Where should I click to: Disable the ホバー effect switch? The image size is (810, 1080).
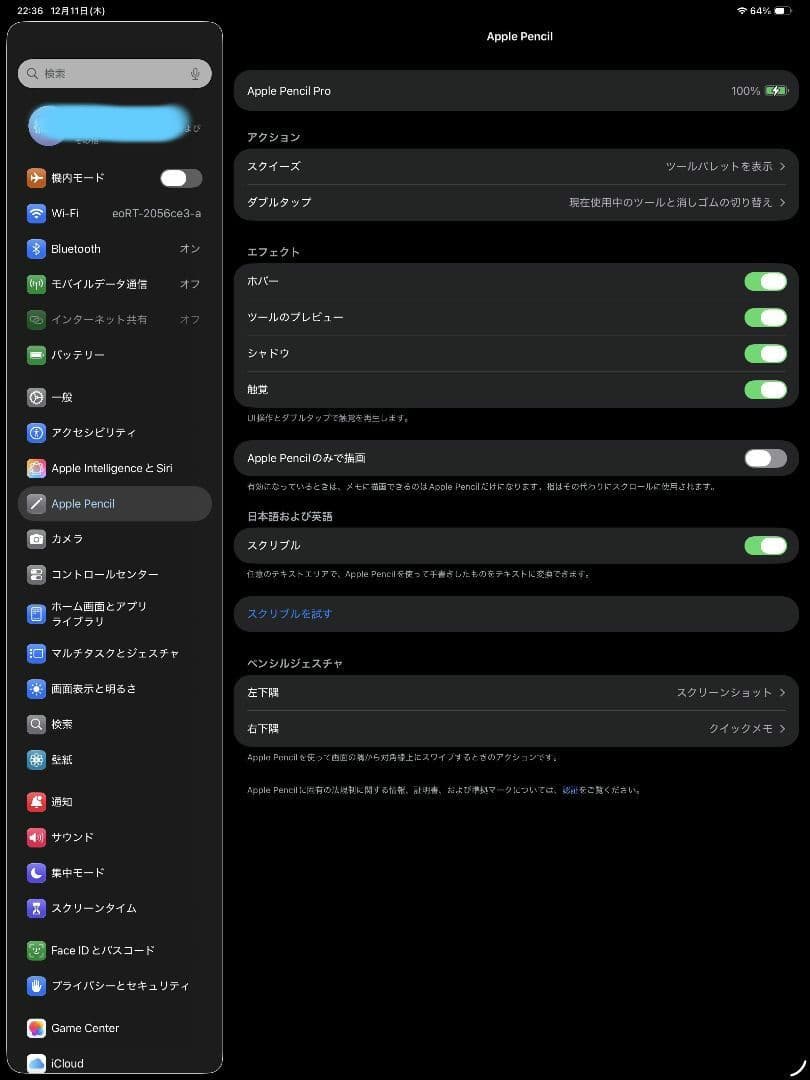coord(765,281)
